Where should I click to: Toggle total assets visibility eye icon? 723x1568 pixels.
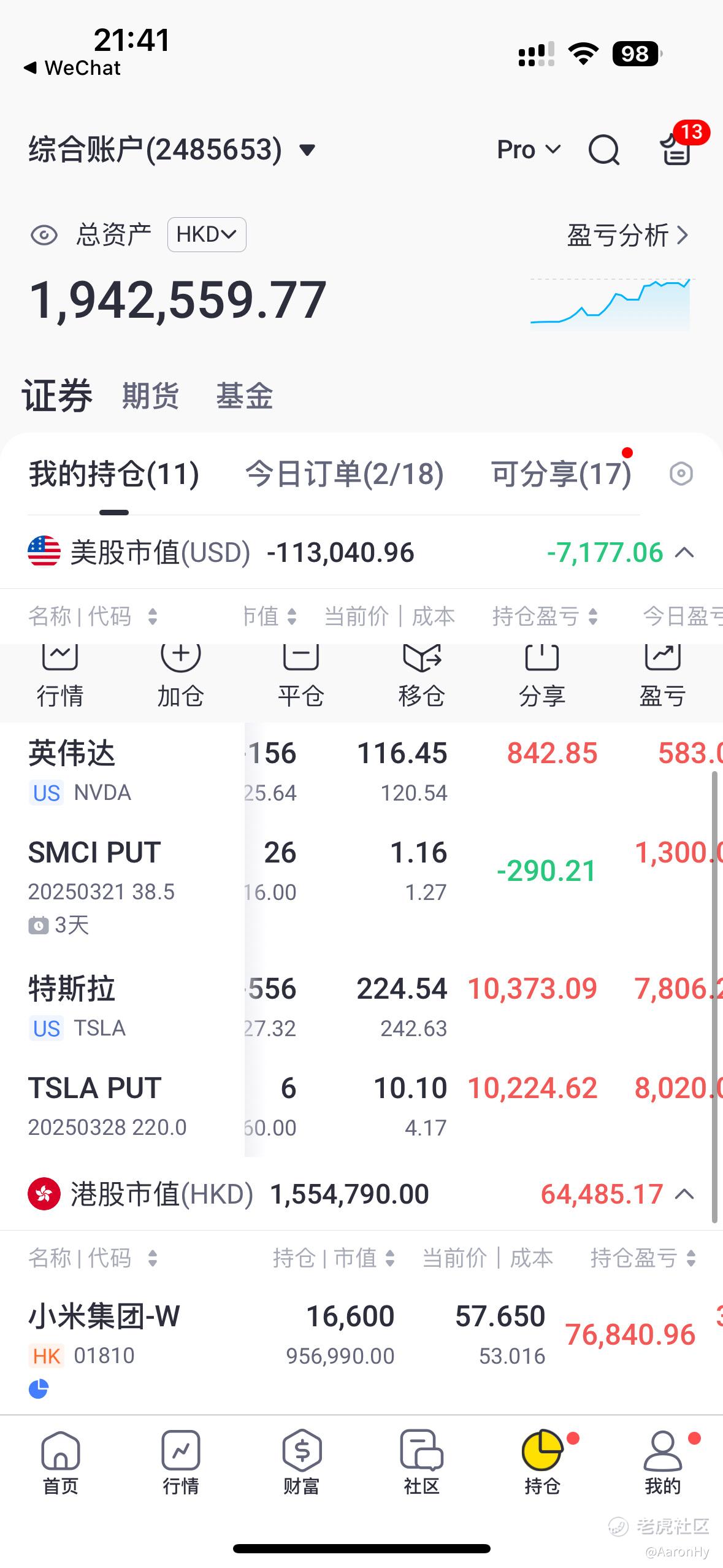tap(44, 235)
